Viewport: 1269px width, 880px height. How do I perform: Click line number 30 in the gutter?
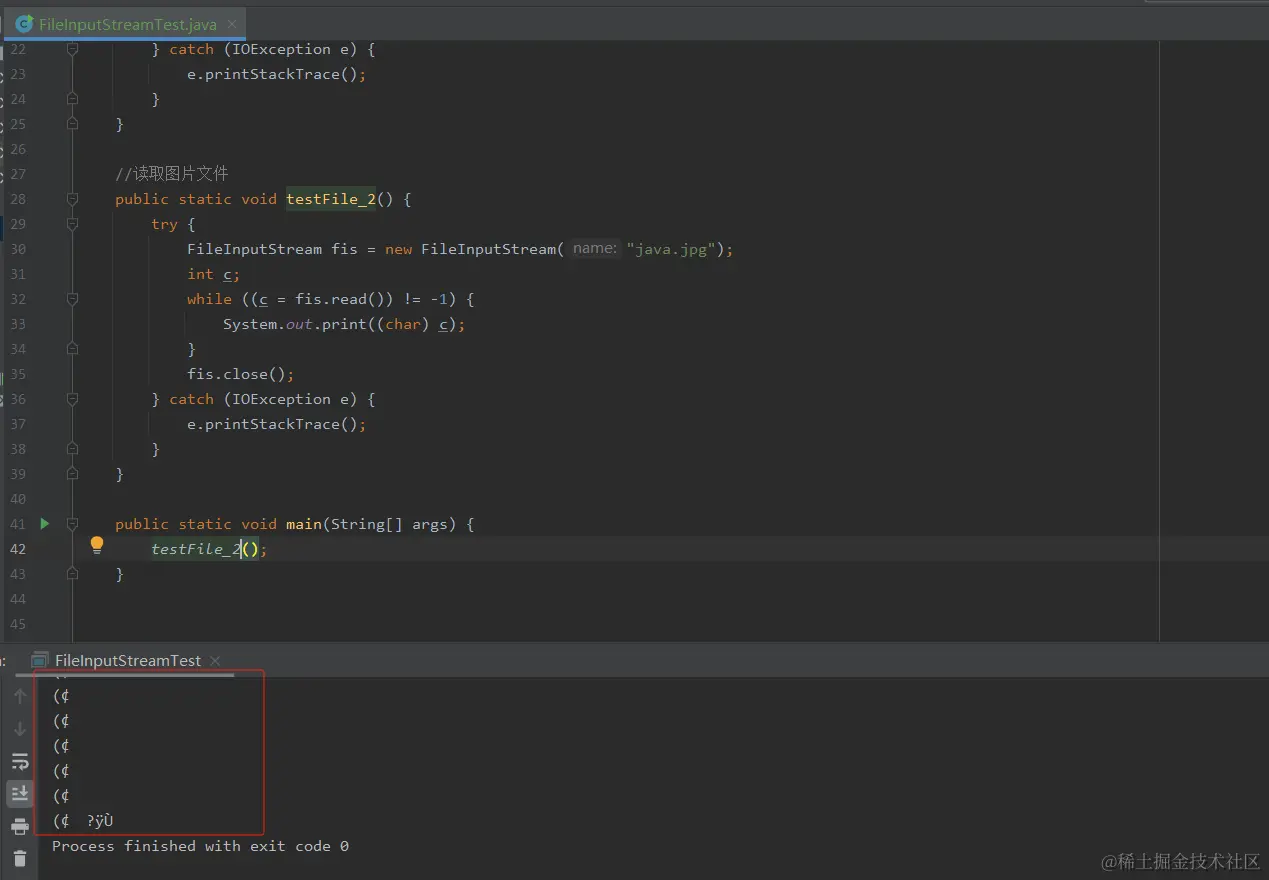click(x=18, y=249)
